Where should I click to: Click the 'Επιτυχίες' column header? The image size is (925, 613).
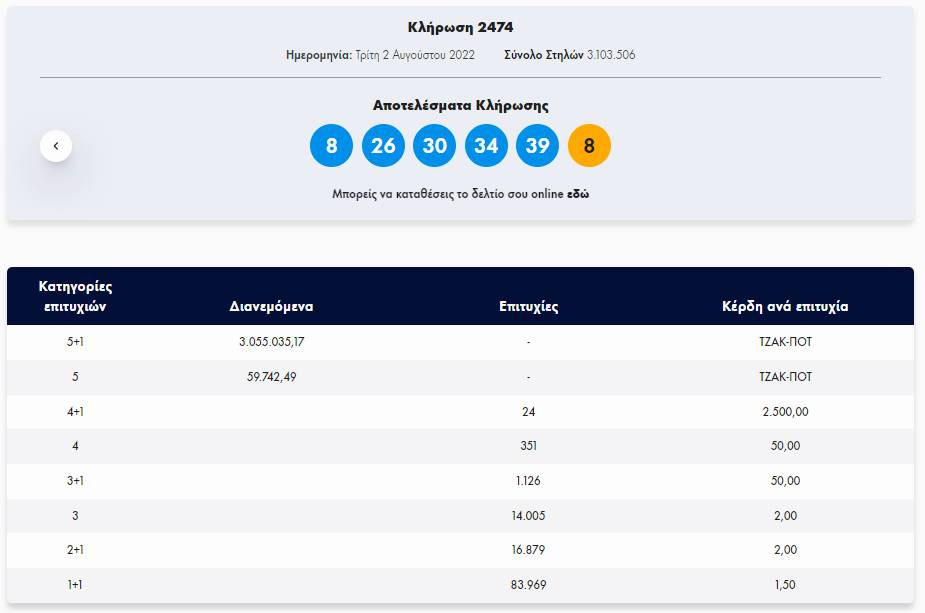pos(528,306)
